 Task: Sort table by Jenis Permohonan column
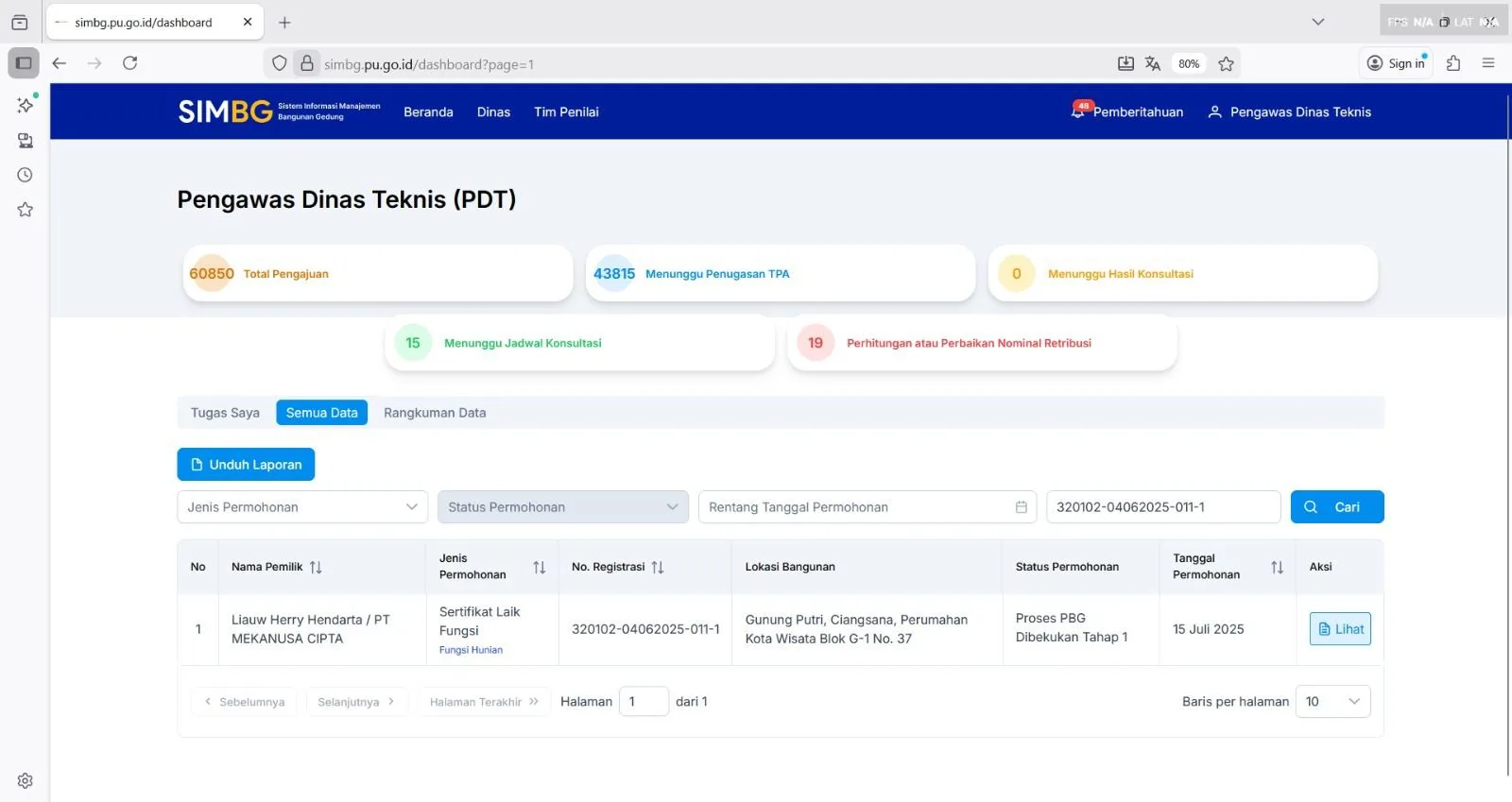[x=539, y=568]
